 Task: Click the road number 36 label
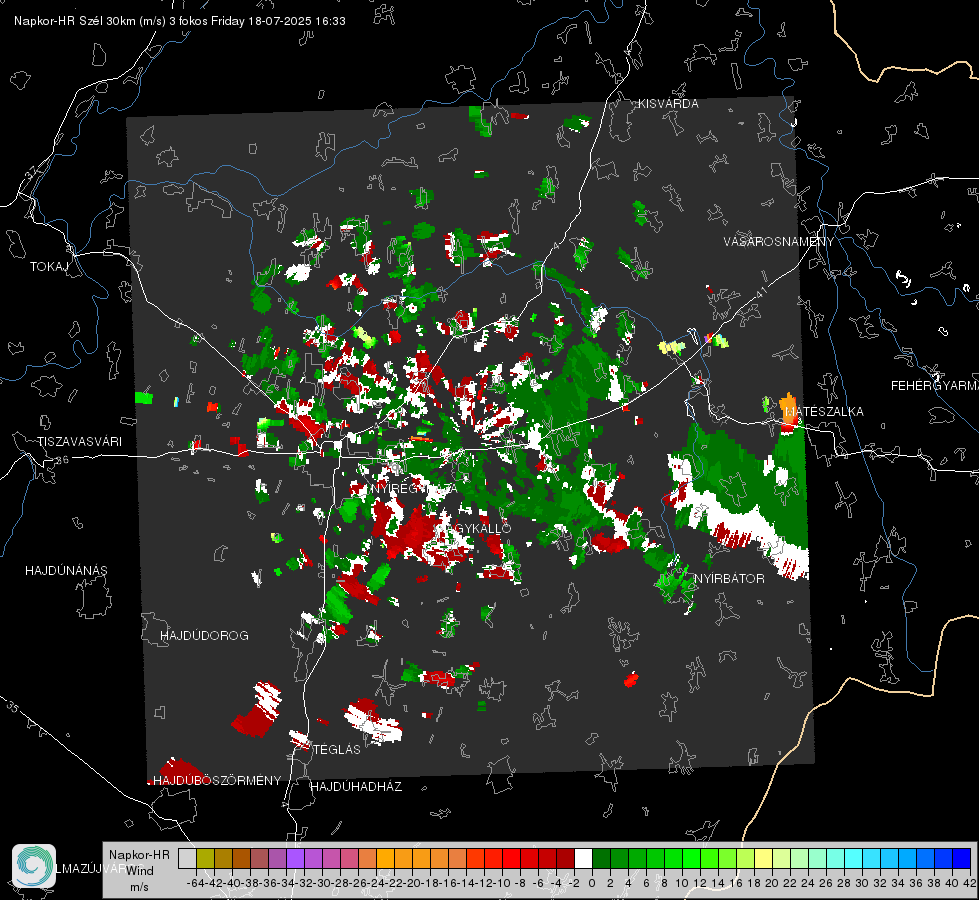click(x=62, y=460)
